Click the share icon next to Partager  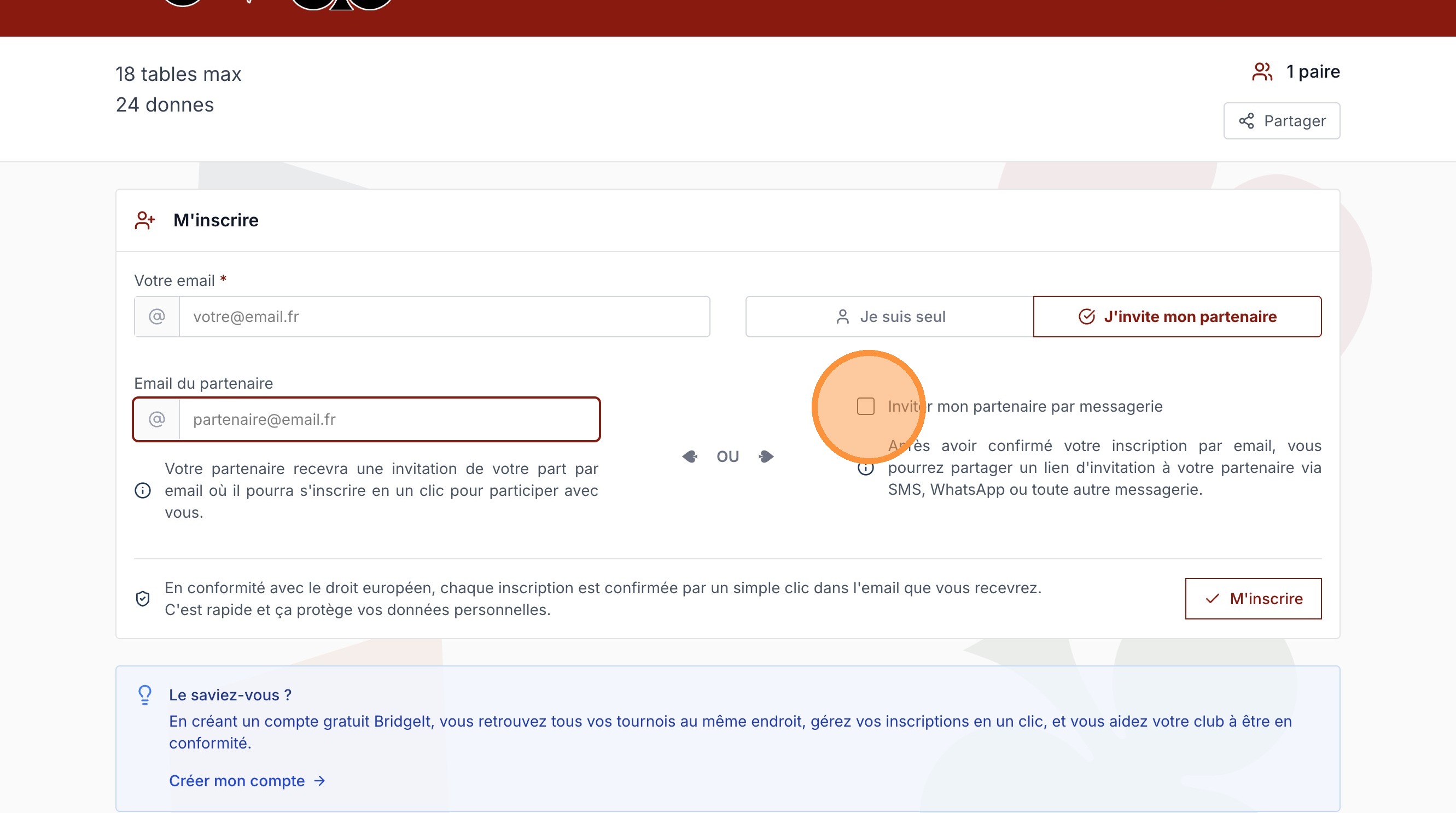(x=1248, y=120)
